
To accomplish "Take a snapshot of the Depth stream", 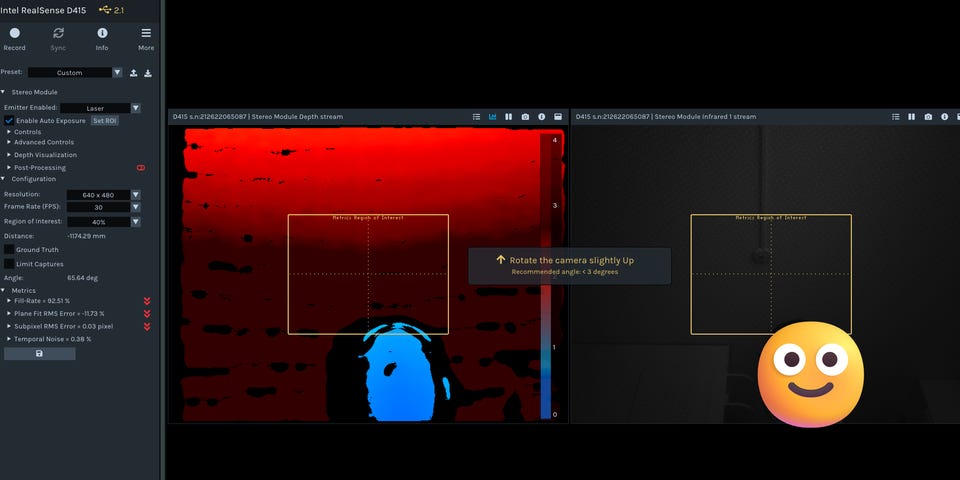I will pos(525,117).
